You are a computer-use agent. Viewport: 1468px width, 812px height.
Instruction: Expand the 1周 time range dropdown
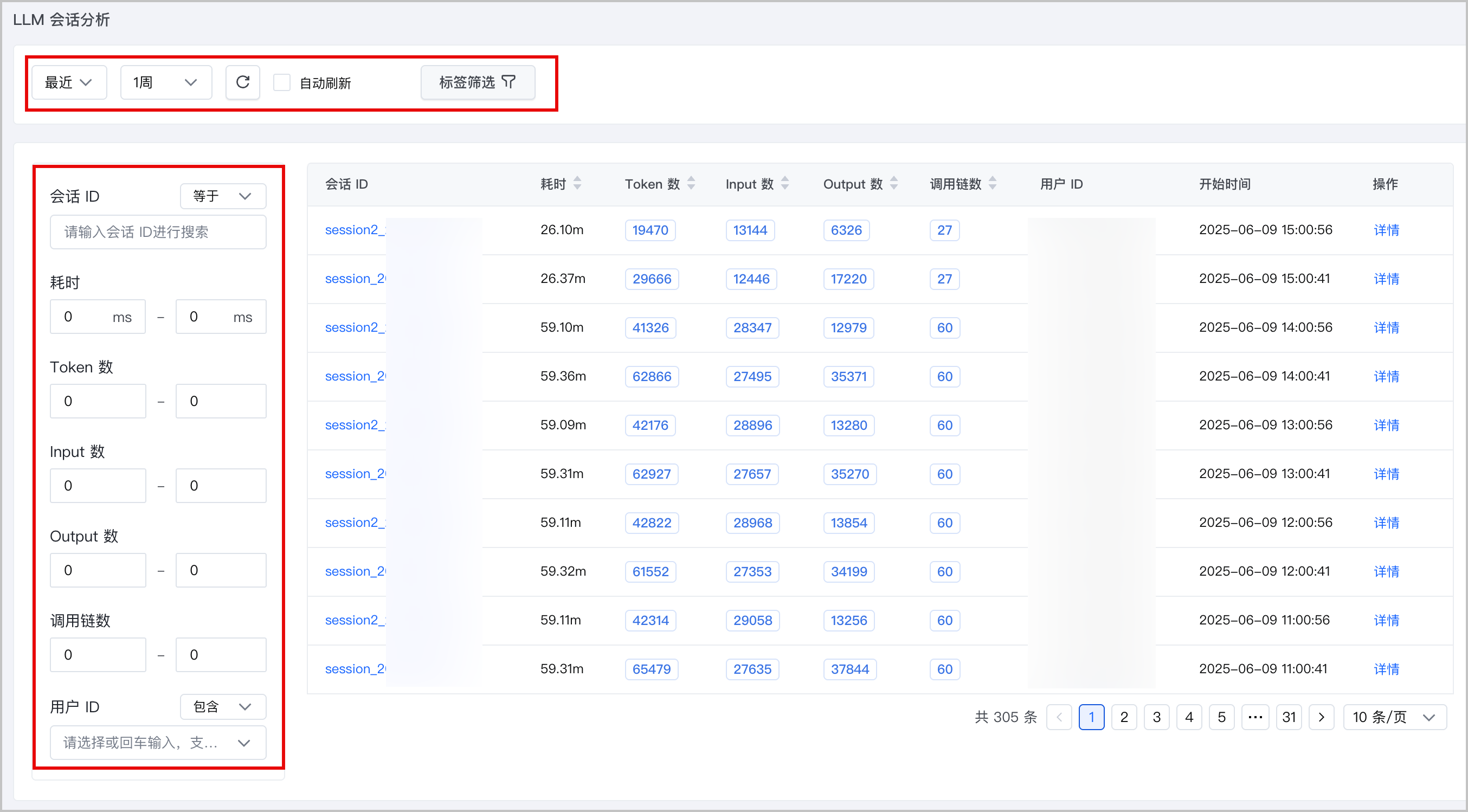166,82
